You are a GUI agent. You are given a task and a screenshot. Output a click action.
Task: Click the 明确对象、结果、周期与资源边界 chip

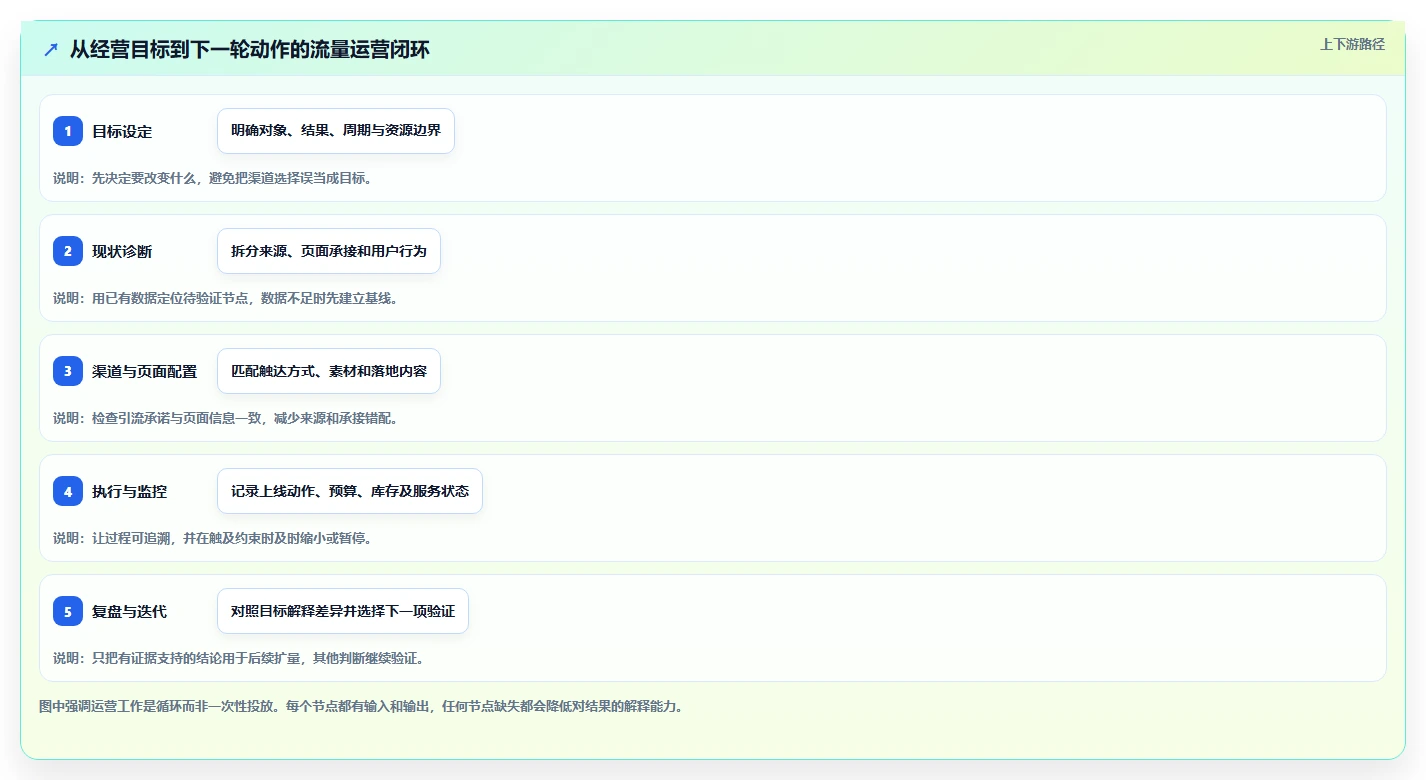336,131
